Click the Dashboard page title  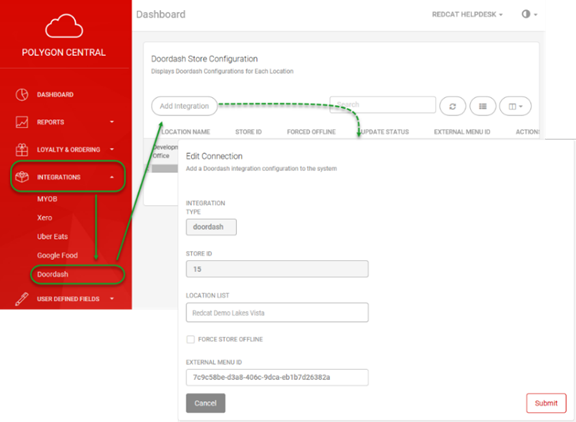(x=161, y=14)
